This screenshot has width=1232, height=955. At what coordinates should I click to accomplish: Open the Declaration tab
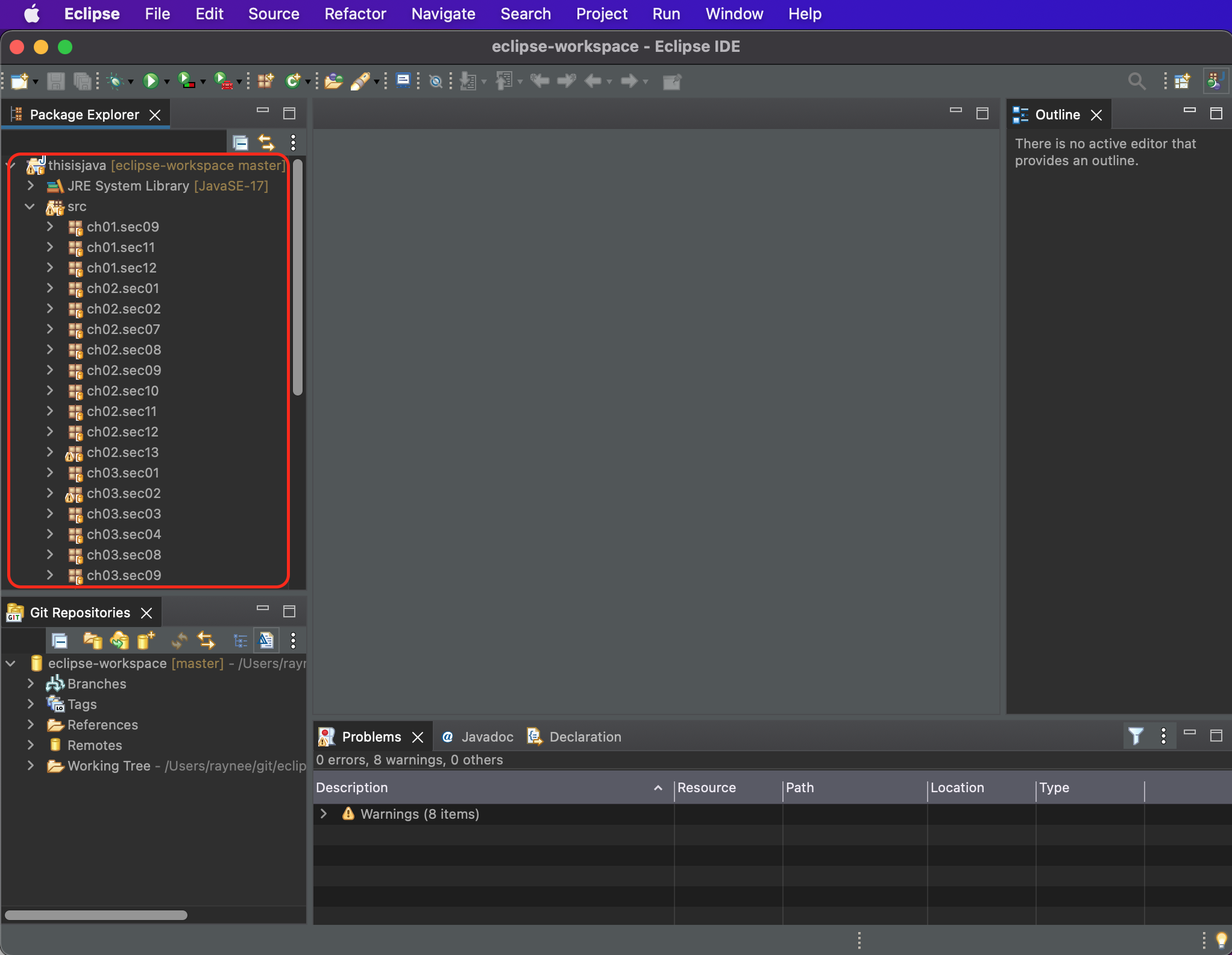tap(585, 737)
